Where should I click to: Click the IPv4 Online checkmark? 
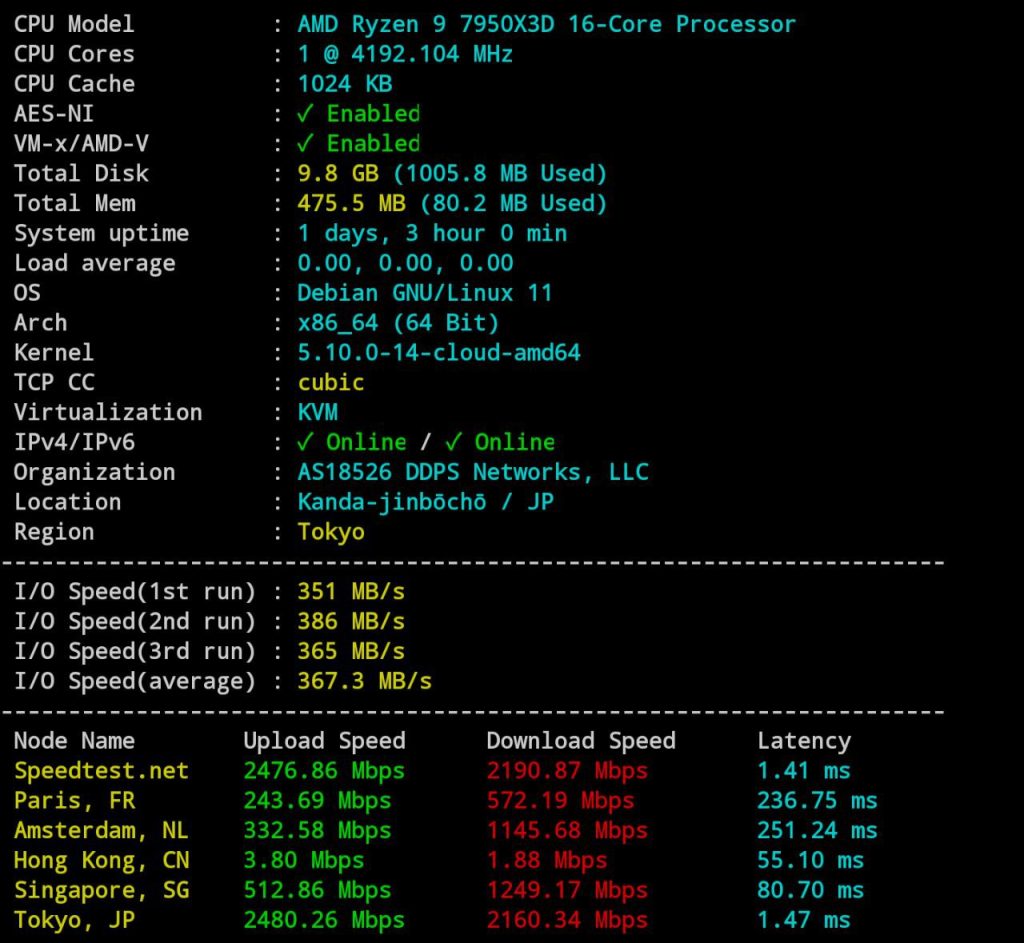[x=305, y=443]
